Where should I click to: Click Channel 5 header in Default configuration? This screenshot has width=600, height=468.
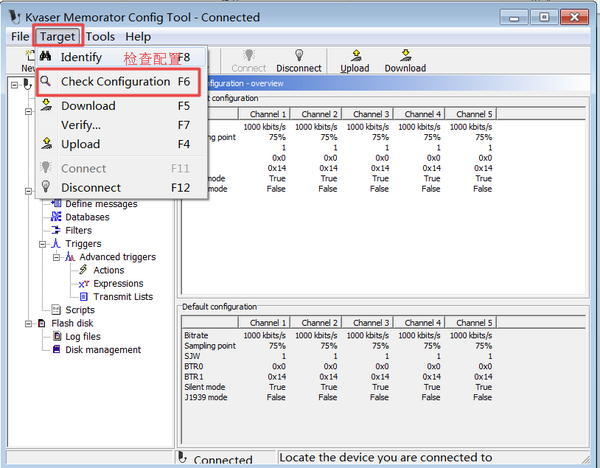click(x=471, y=323)
